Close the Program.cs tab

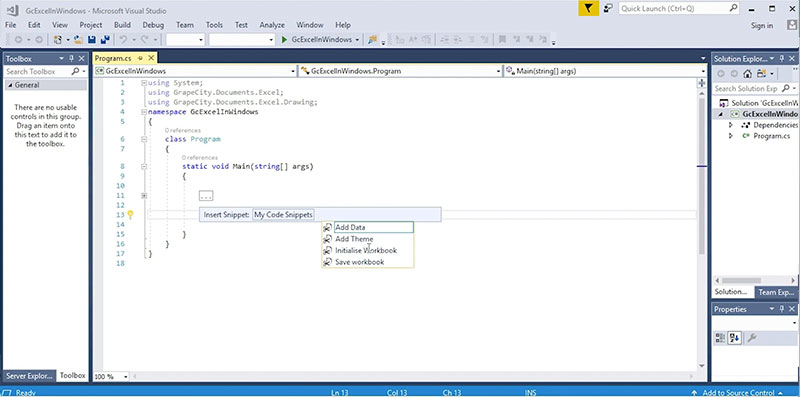(x=150, y=58)
